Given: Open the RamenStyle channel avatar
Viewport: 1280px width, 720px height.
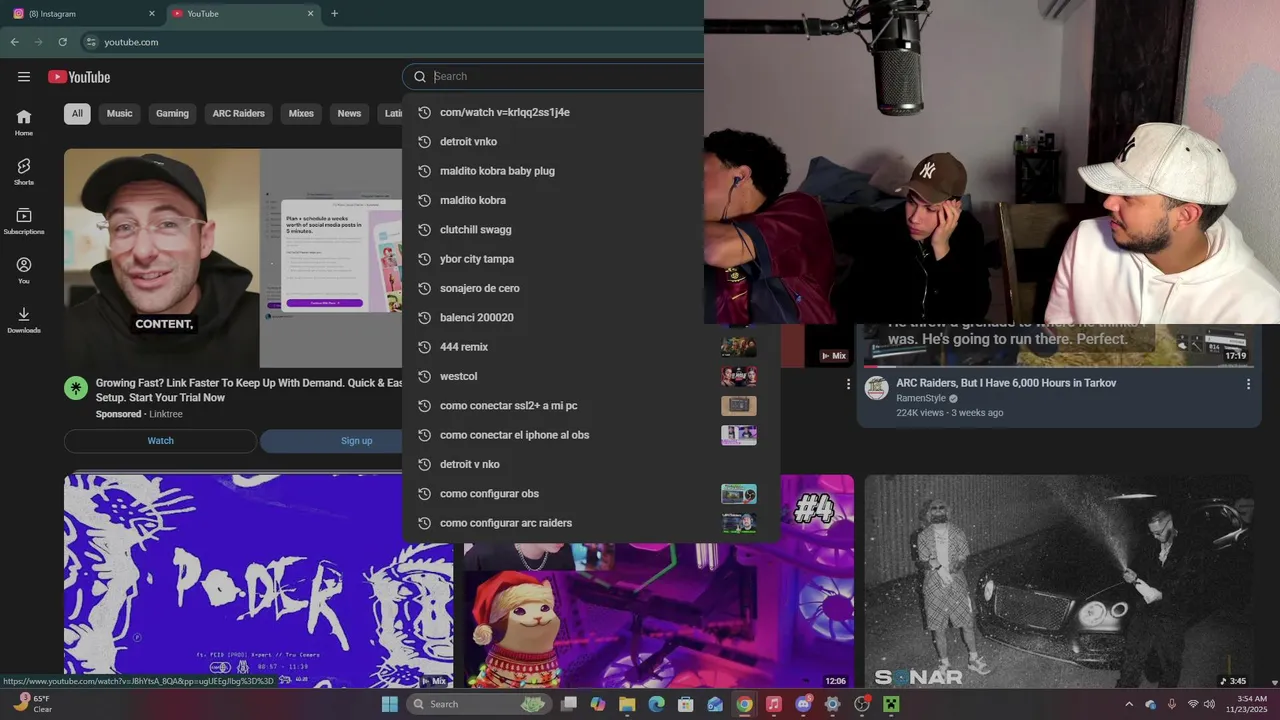Looking at the screenshot, I should coord(877,388).
